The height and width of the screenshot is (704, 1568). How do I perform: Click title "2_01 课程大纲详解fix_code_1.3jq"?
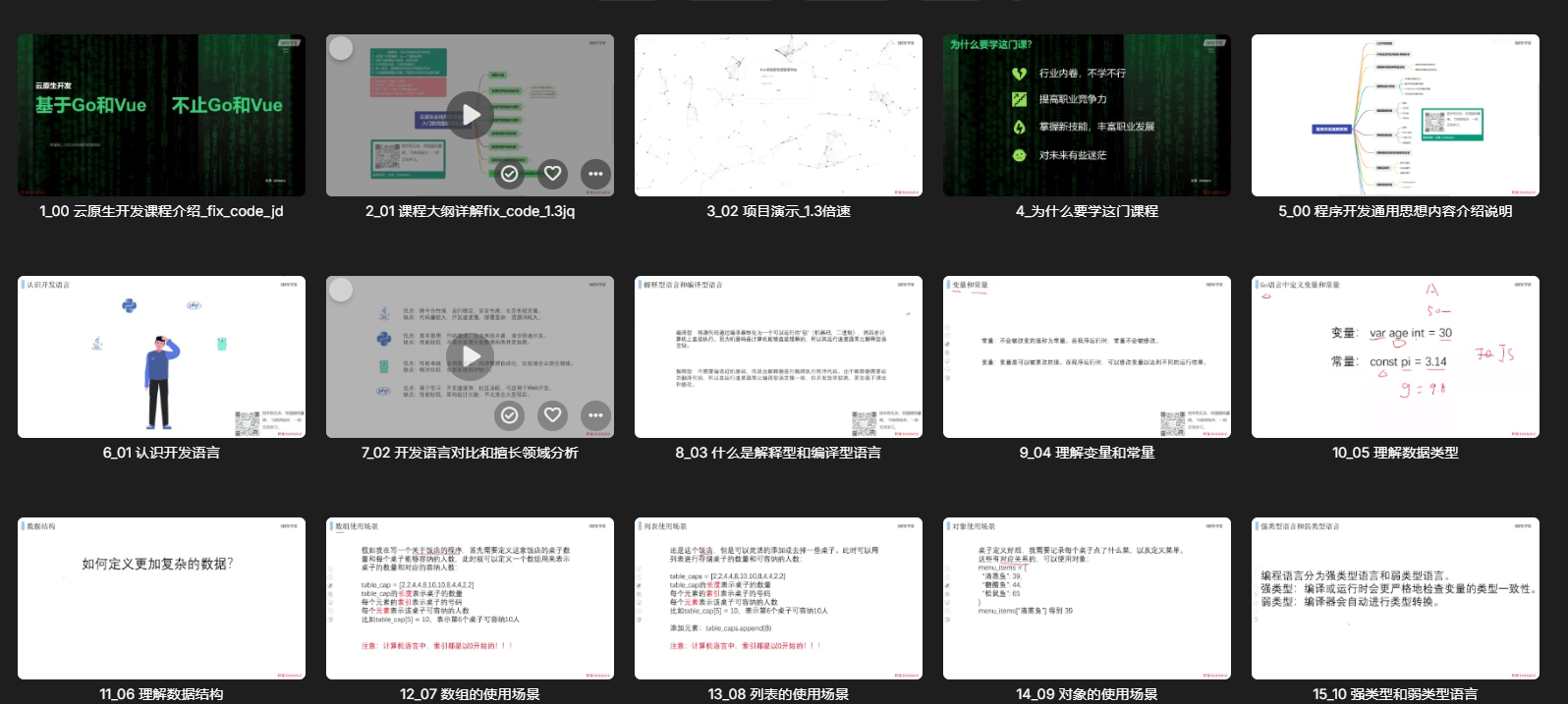click(x=470, y=211)
